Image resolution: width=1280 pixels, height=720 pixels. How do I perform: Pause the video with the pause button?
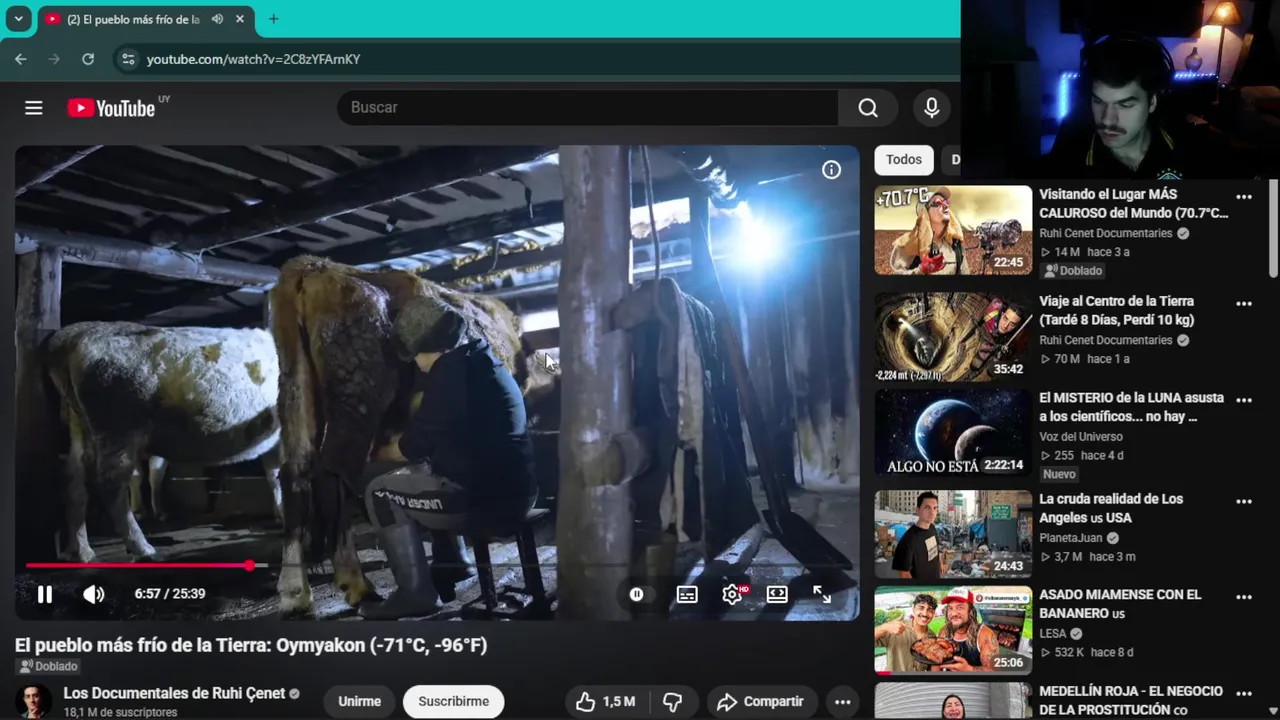tap(45, 594)
